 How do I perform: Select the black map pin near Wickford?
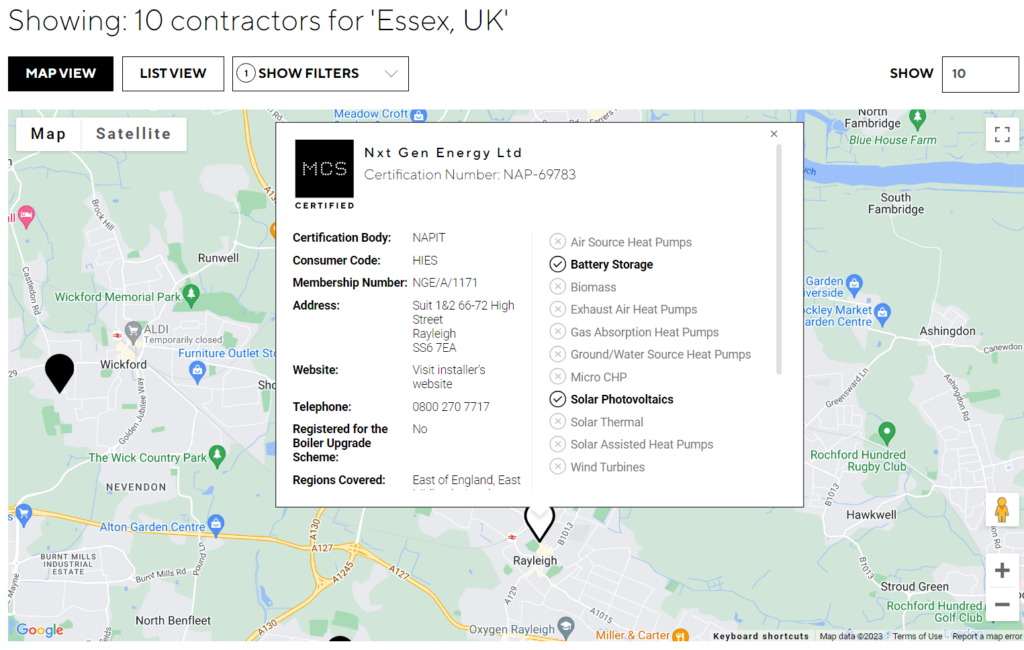click(59, 373)
